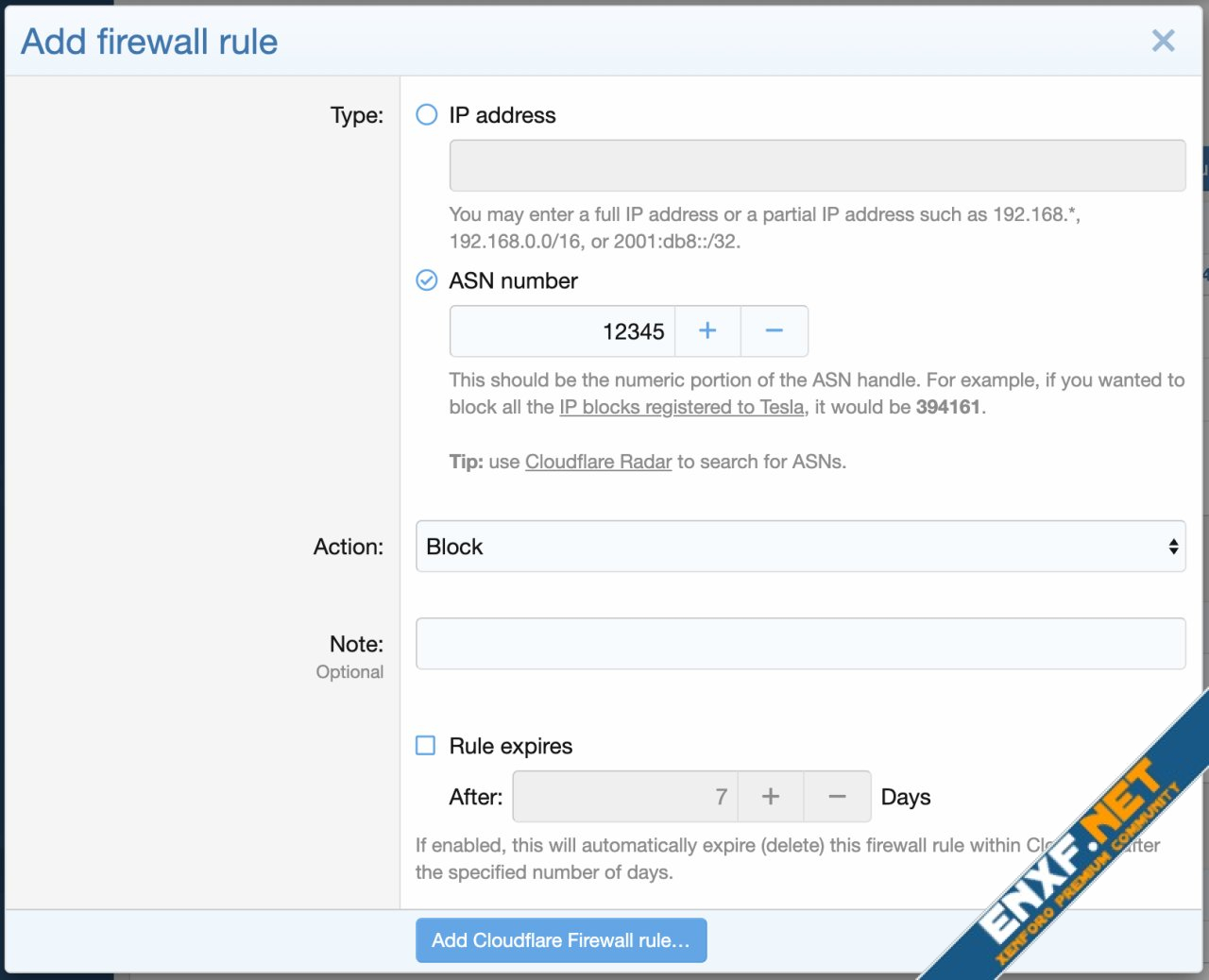This screenshot has height=980, width=1209.
Task: Select the IP address radio option
Action: tap(427, 115)
